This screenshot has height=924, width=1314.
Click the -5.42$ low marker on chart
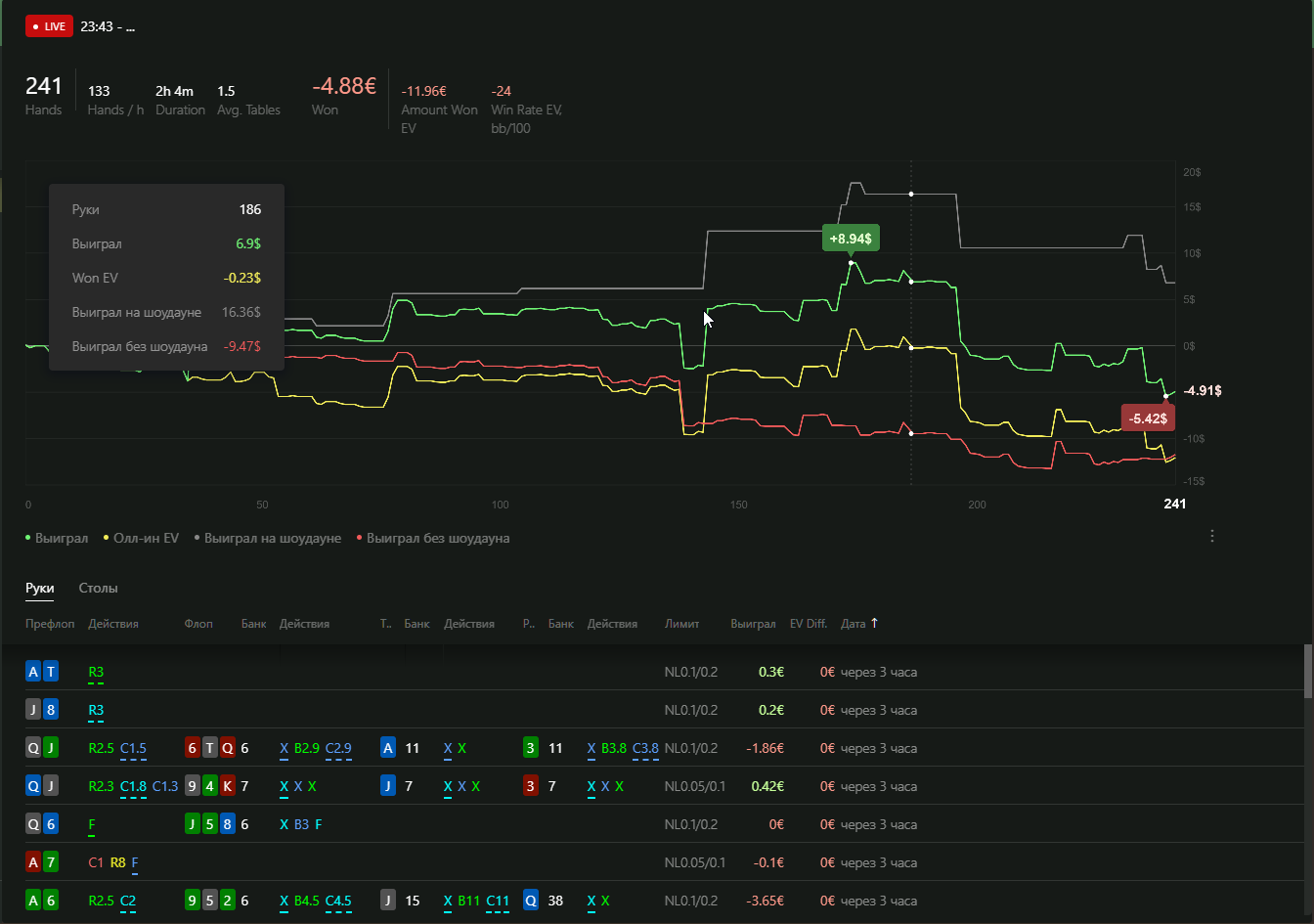[x=1147, y=418]
